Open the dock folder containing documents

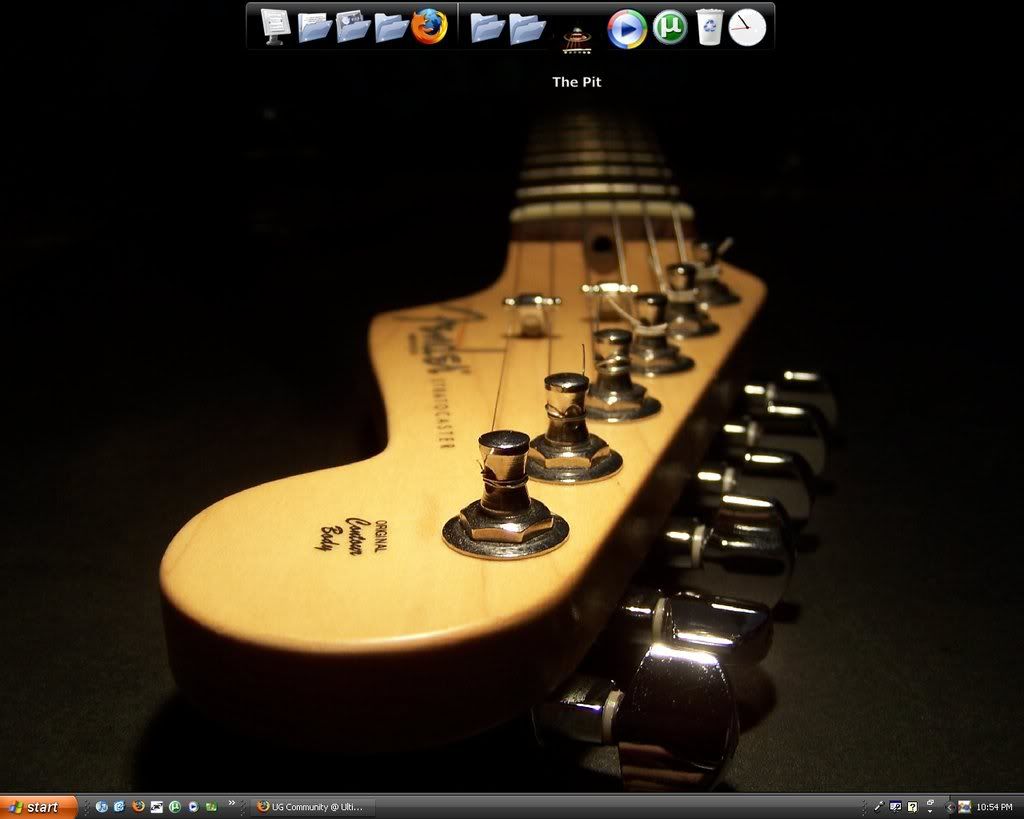[x=315, y=27]
